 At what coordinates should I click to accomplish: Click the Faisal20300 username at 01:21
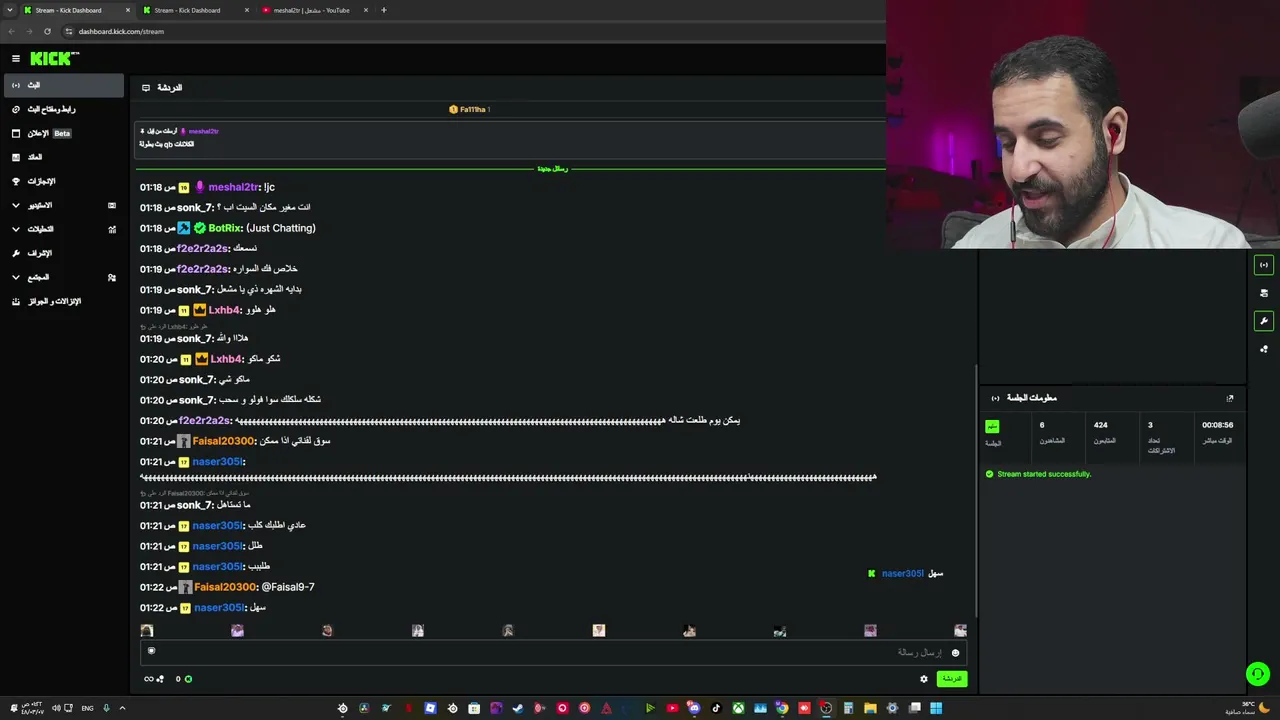point(224,441)
